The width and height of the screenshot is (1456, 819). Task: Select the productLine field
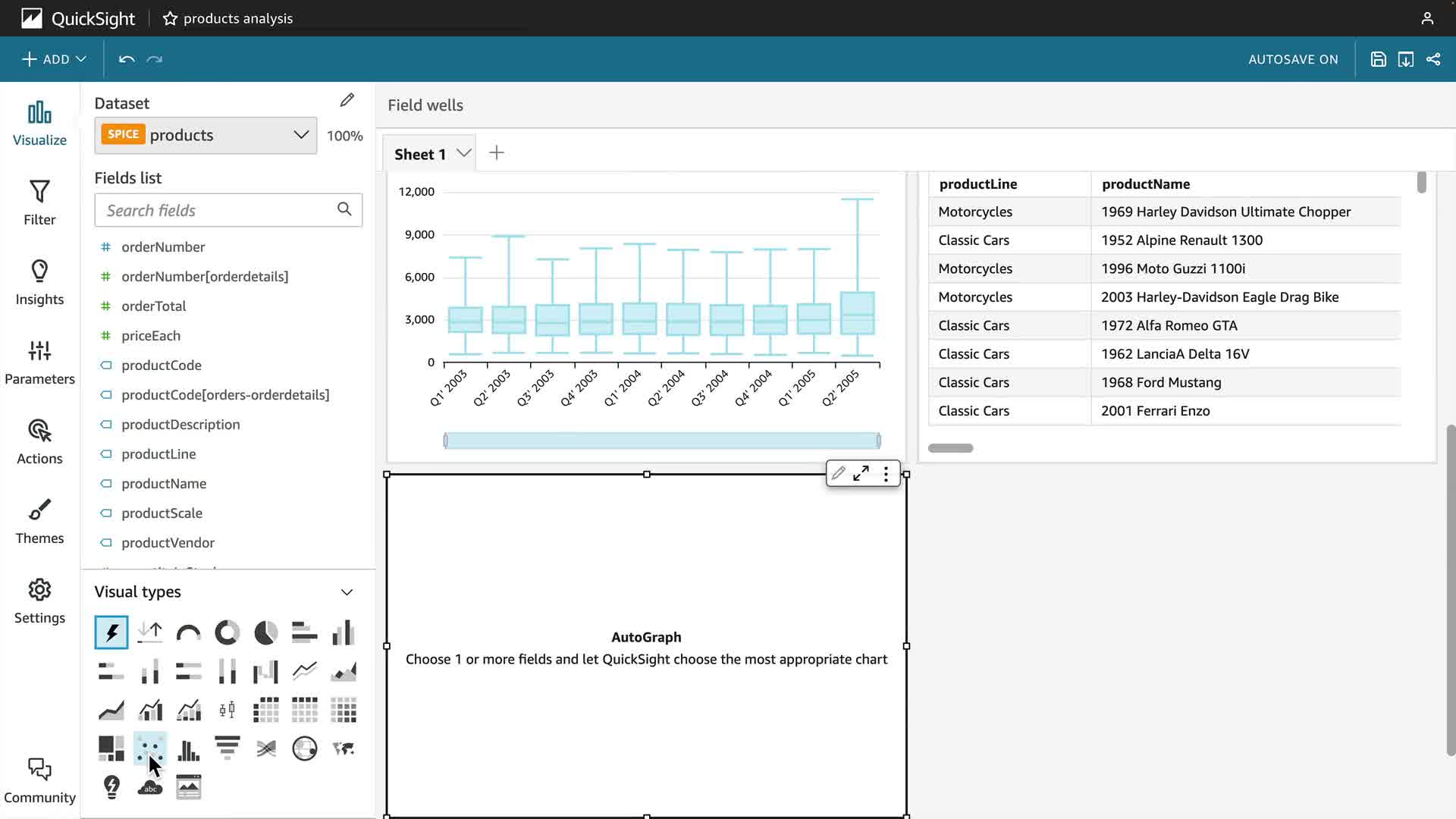pyautogui.click(x=158, y=454)
